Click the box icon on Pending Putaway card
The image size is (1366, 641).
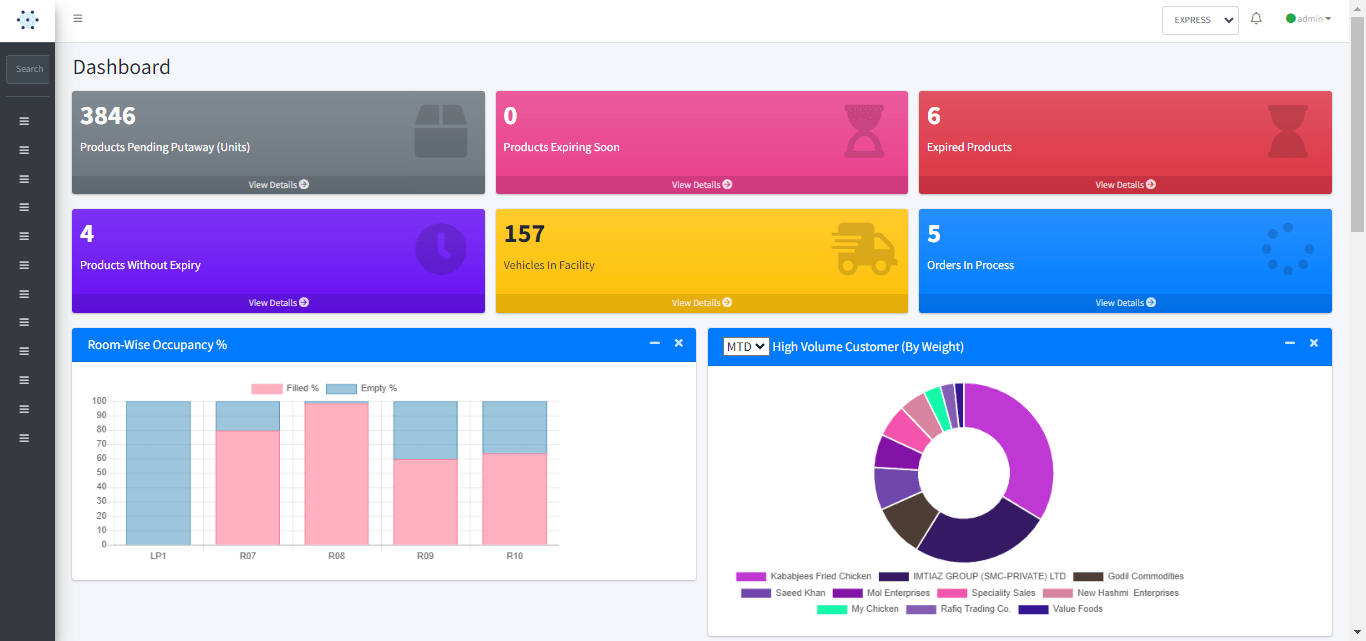pos(441,132)
